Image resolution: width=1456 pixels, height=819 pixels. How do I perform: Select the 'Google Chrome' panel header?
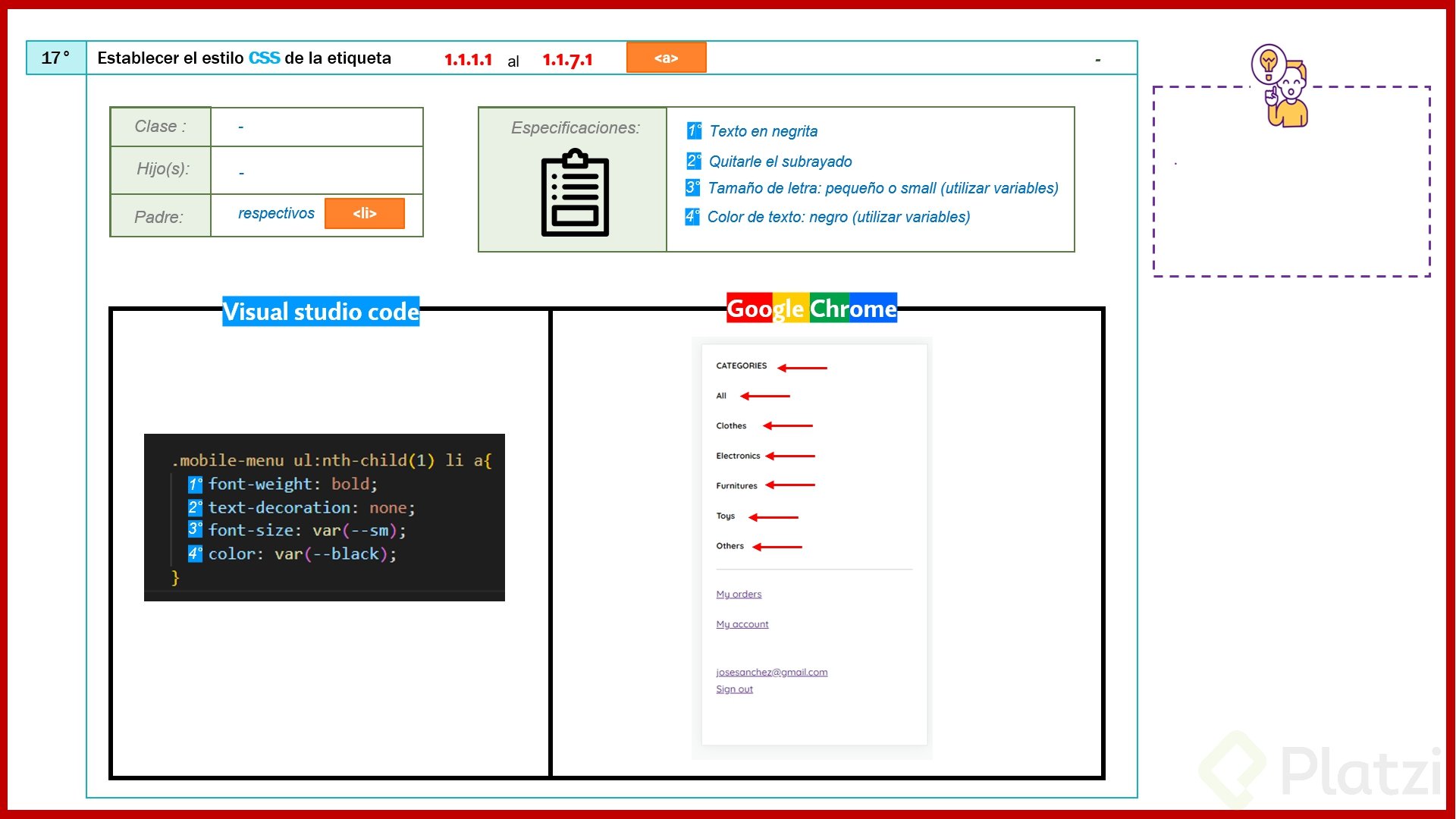point(811,309)
